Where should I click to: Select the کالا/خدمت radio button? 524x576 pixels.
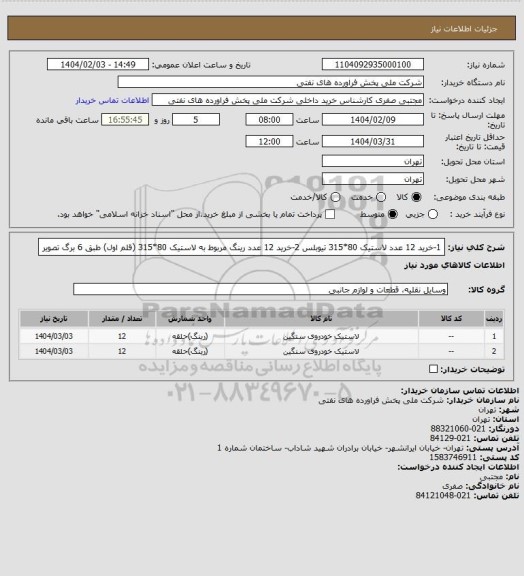pos(335,197)
